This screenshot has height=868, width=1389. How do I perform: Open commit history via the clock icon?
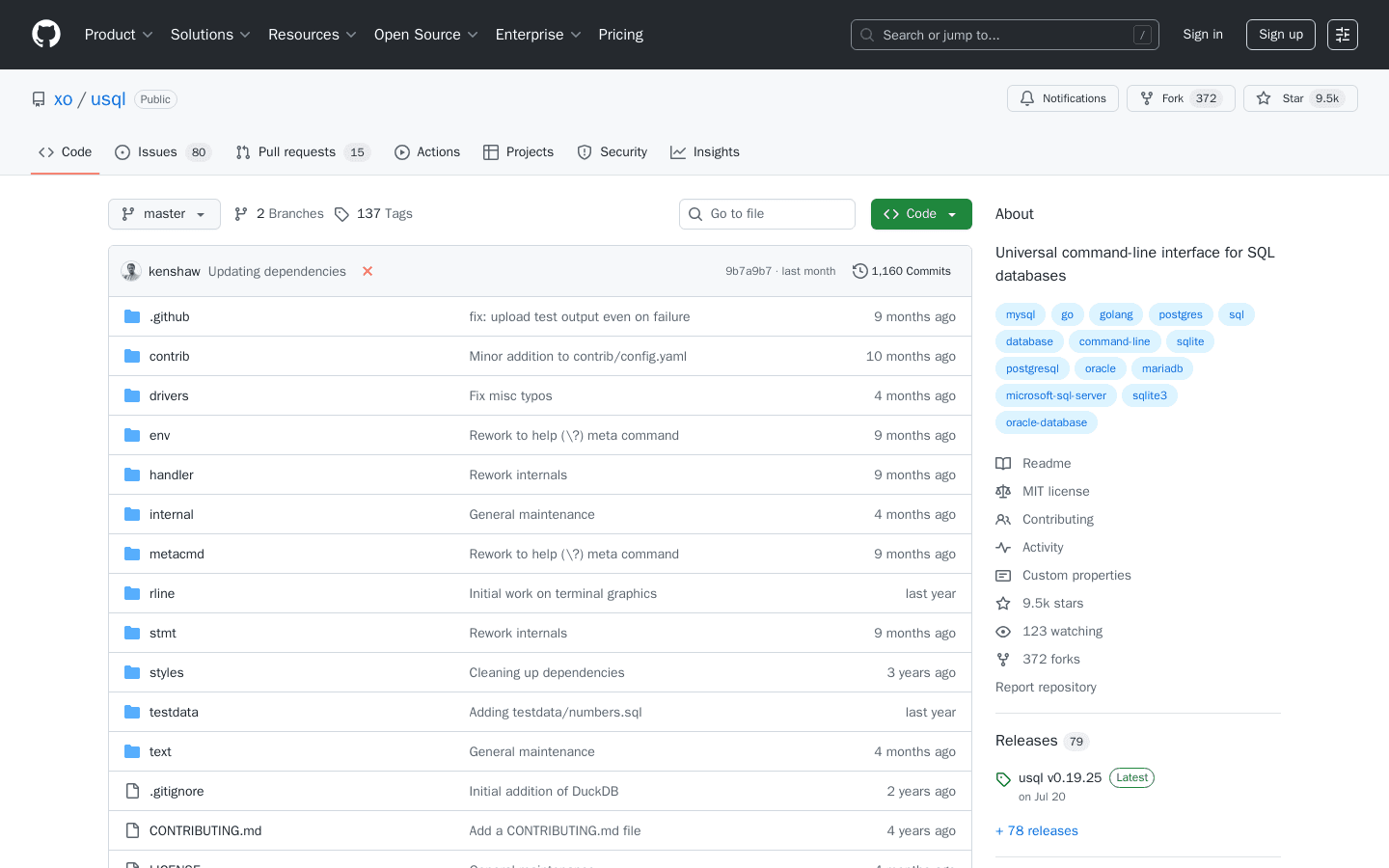859,271
